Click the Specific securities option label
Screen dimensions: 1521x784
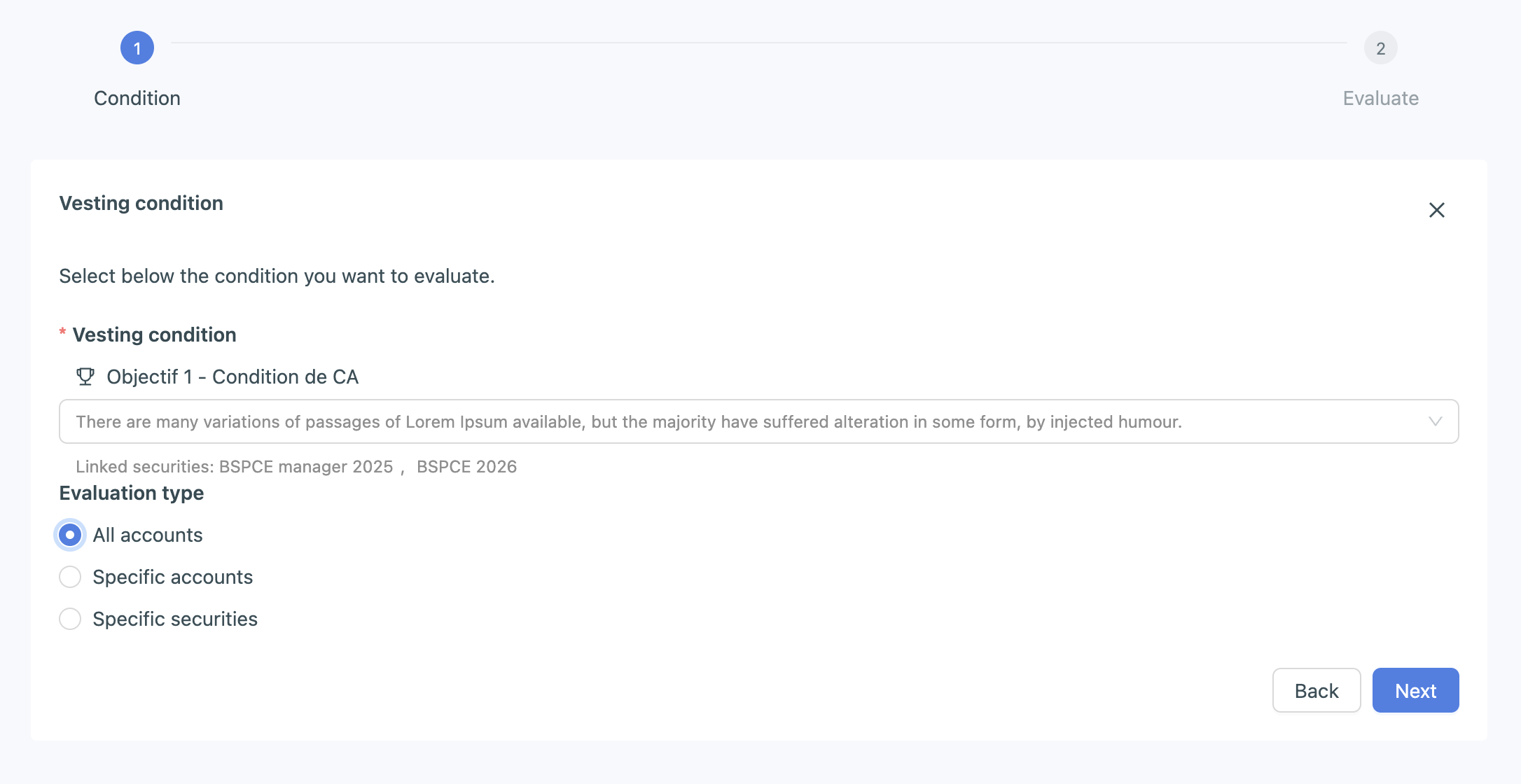point(175,619)
